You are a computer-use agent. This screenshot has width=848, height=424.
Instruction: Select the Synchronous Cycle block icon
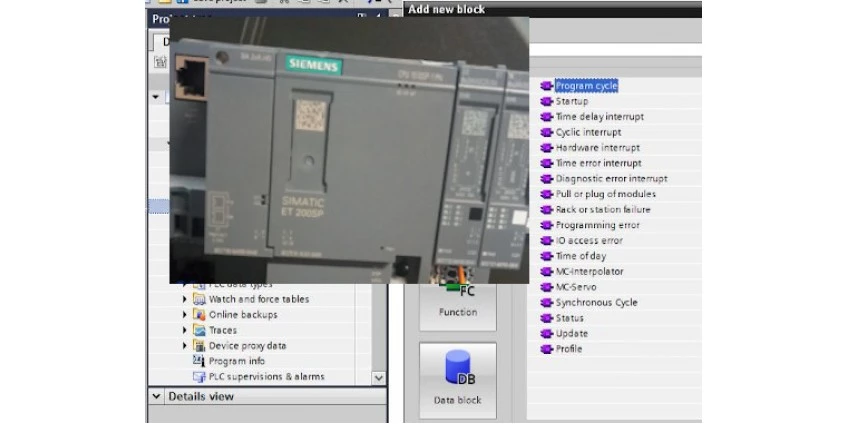[x=547, y=303]
